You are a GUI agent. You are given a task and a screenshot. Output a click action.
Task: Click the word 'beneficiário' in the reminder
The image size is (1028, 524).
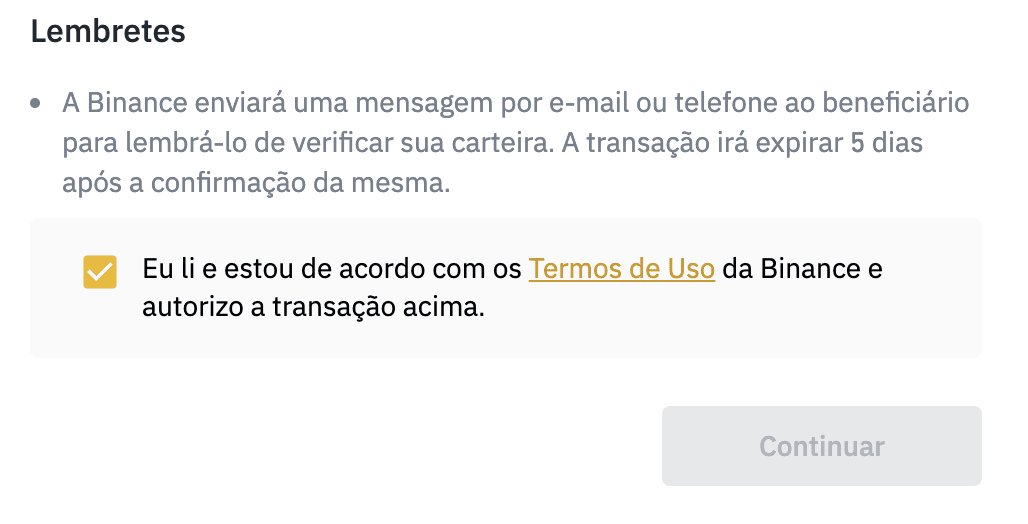pos(896,103)
